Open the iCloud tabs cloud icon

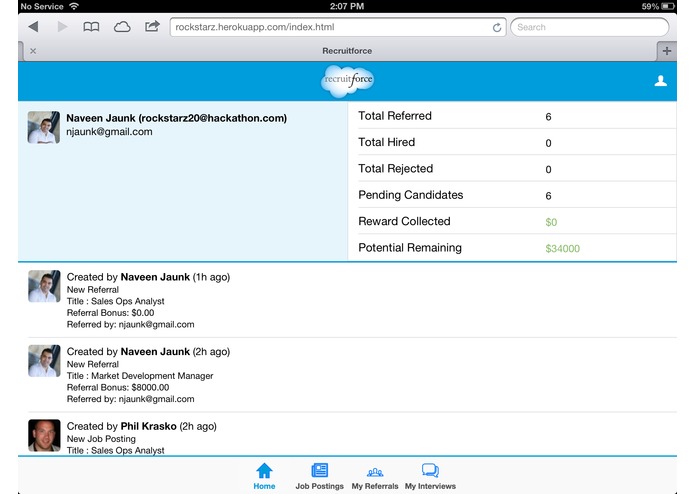[x=122, y=27]
